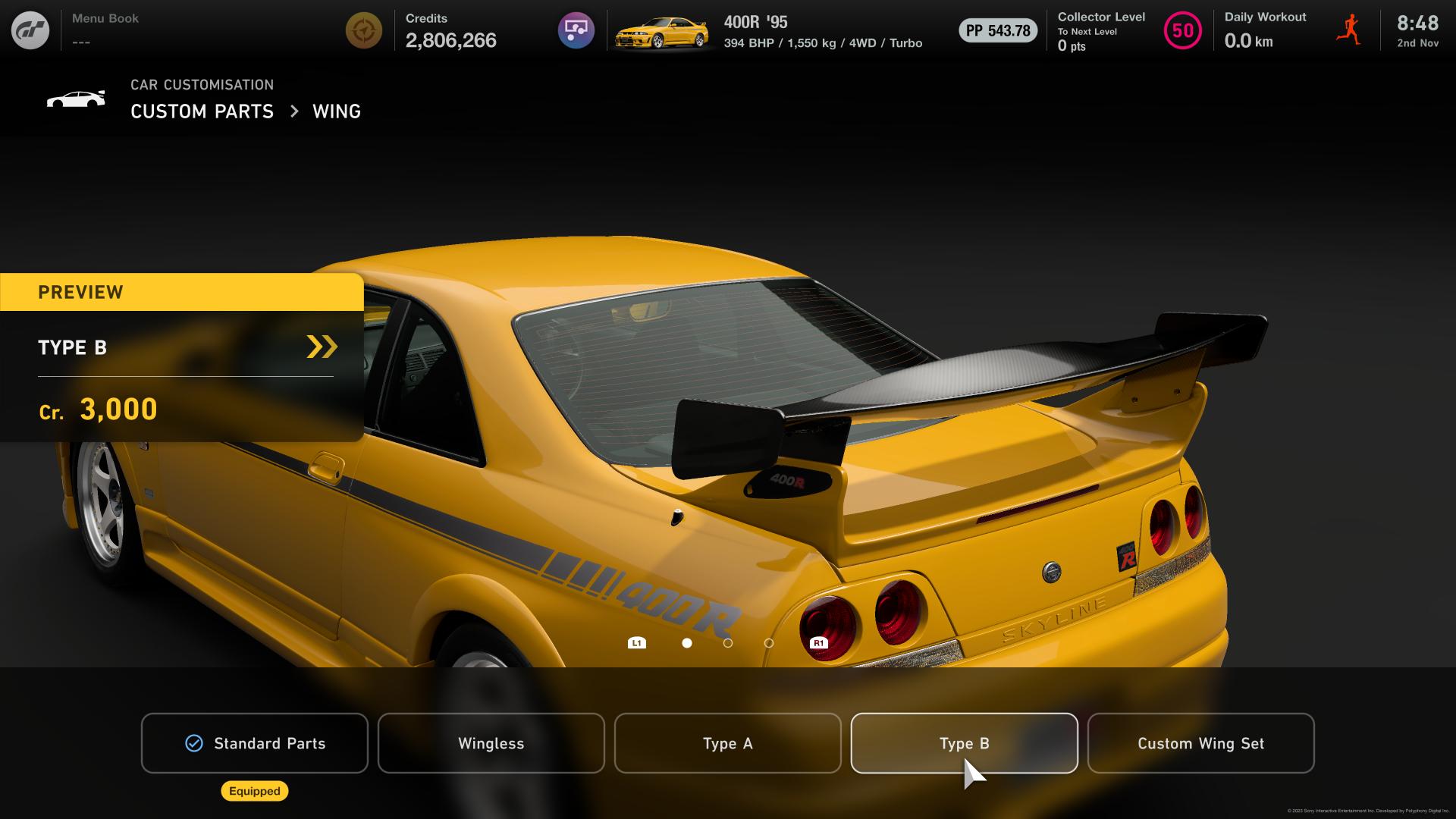Click the purple garage icon
1456x819 pixels.
(x=576, y=30)
